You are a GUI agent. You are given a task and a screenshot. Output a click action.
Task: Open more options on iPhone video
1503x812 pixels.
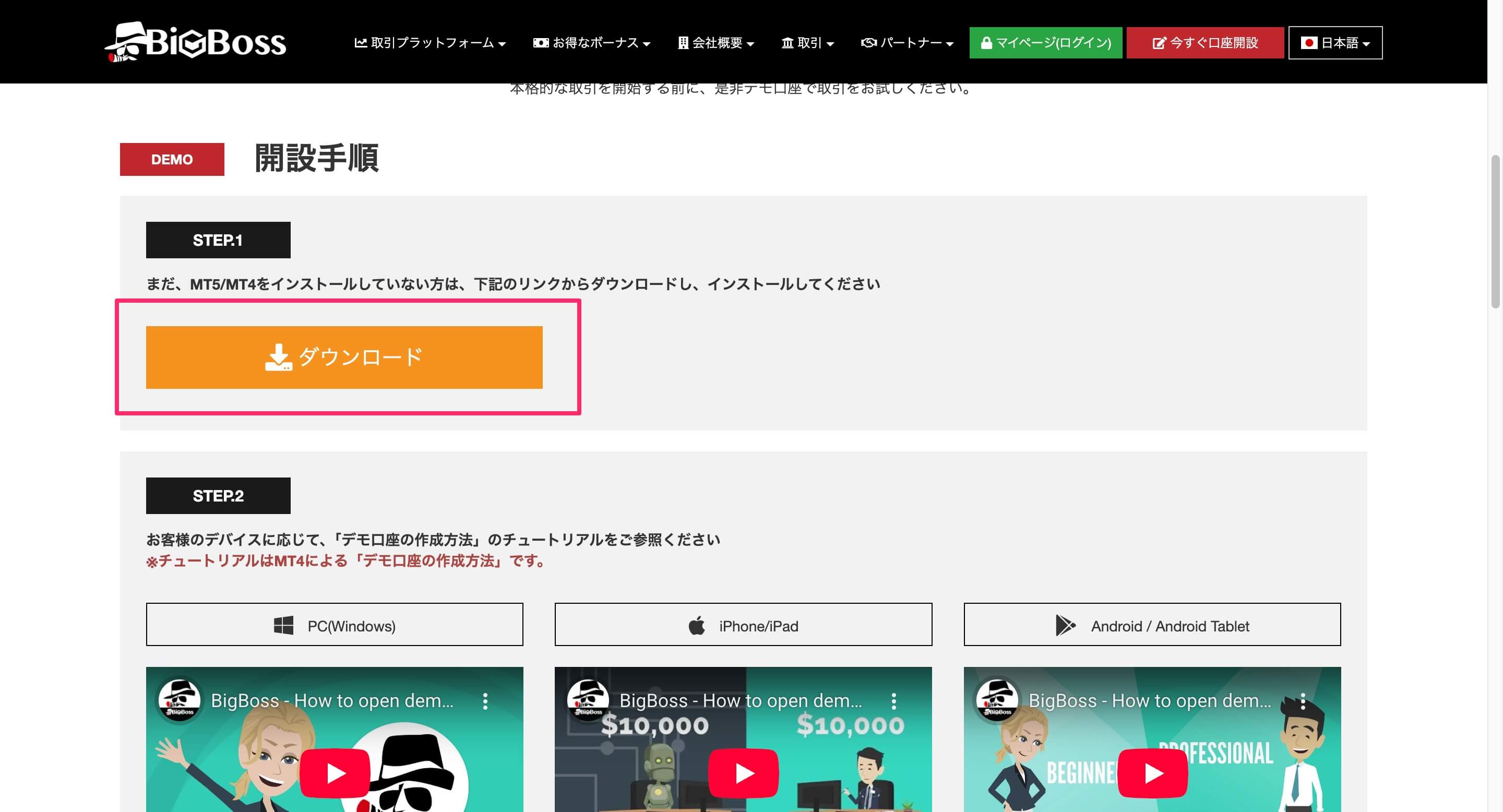(893, 701)
